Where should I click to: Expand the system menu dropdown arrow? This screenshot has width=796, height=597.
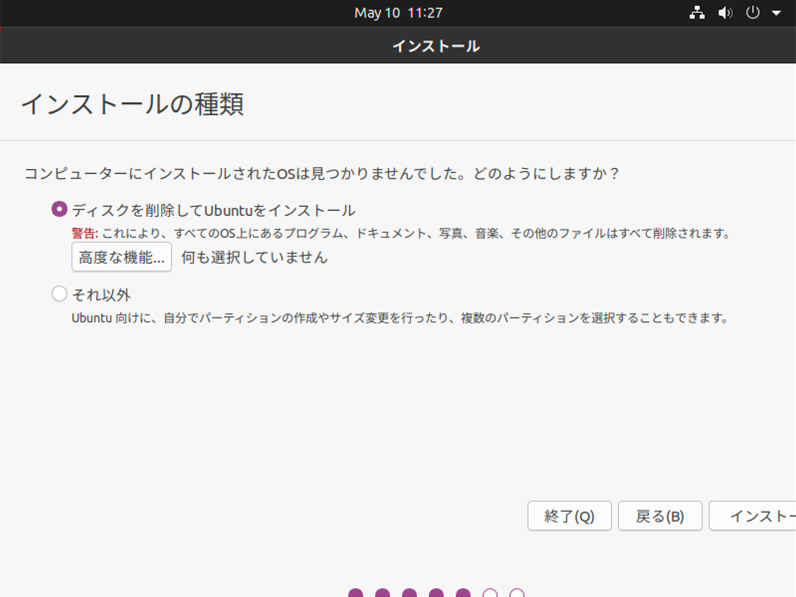coord(777,13)
